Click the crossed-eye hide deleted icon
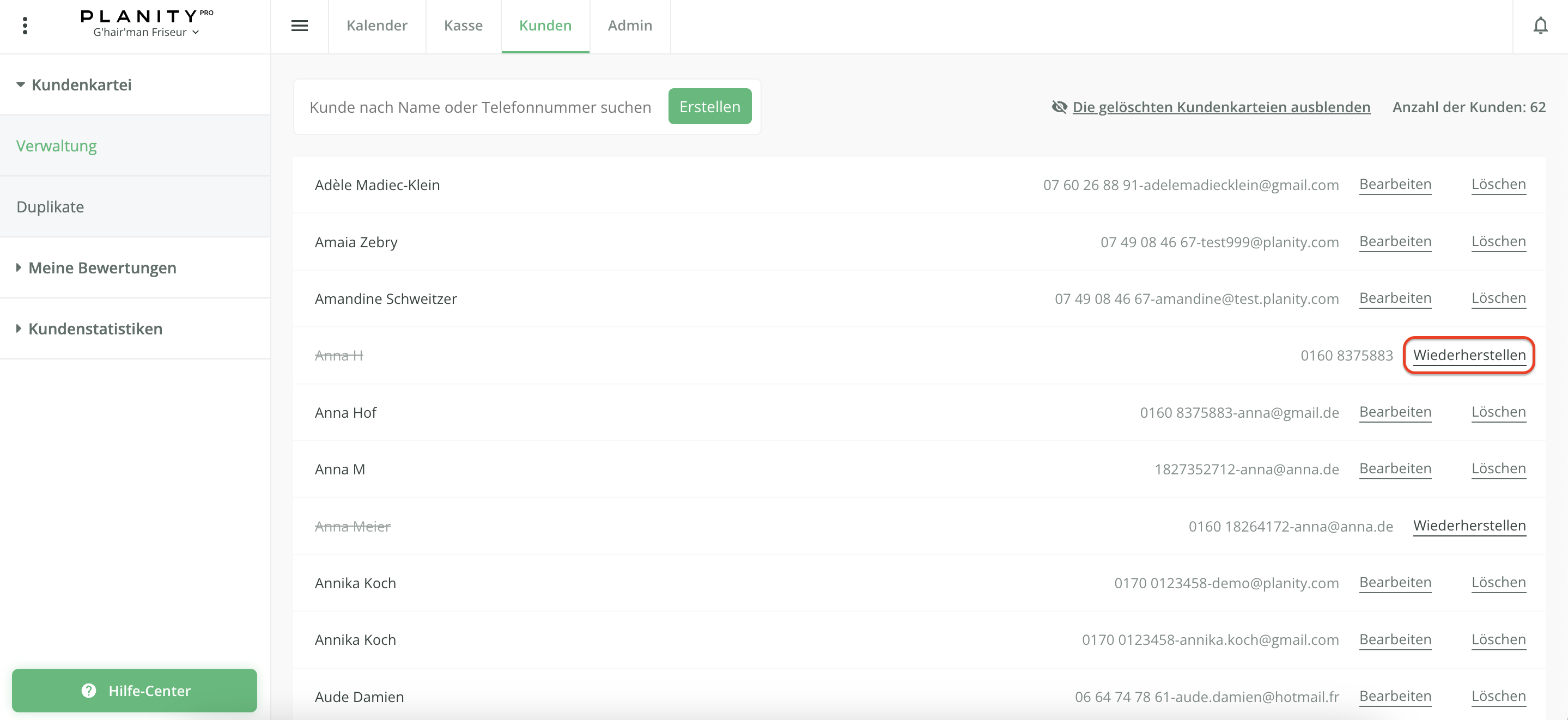 (x=1059, y=107)
